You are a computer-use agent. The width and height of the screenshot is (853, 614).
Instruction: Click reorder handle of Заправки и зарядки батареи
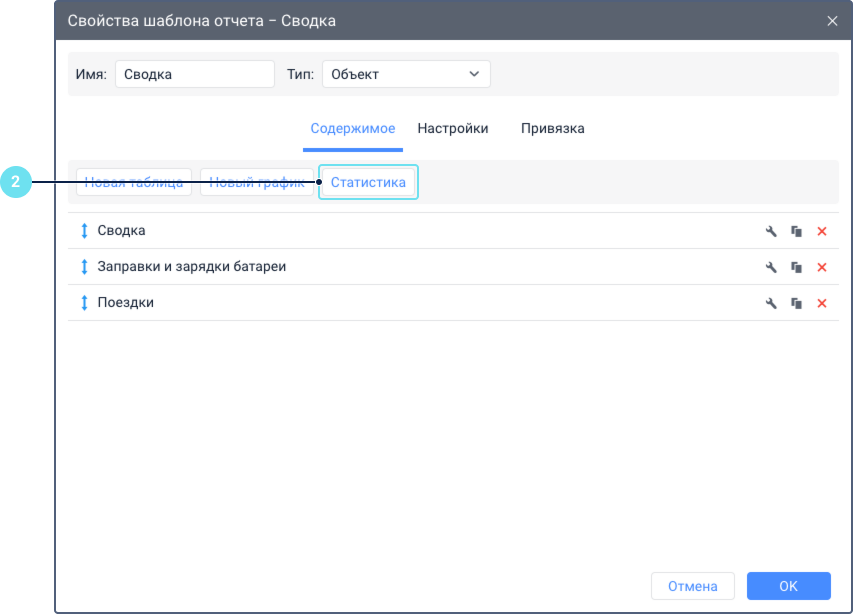(x=84, y=267)
